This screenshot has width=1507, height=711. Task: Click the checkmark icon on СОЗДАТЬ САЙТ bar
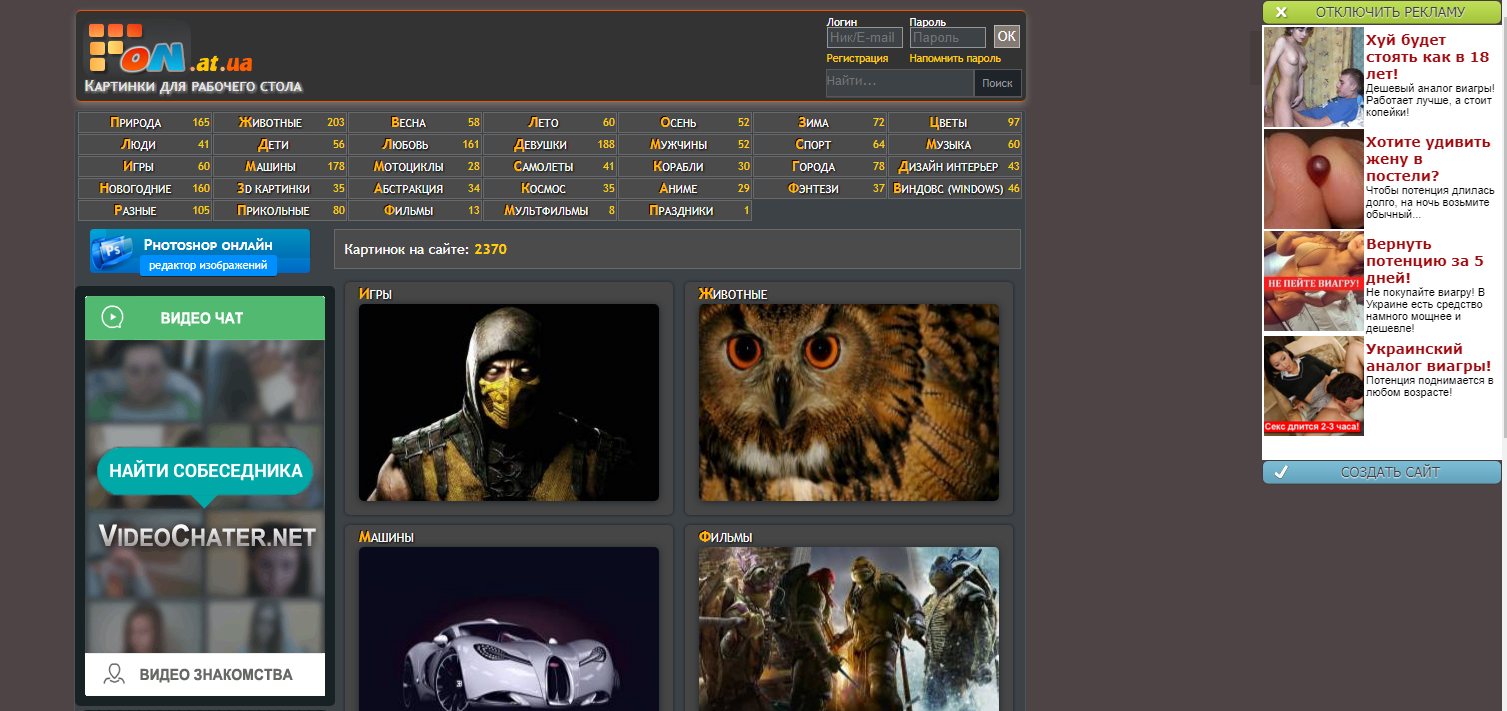(x=1281, y=472)
